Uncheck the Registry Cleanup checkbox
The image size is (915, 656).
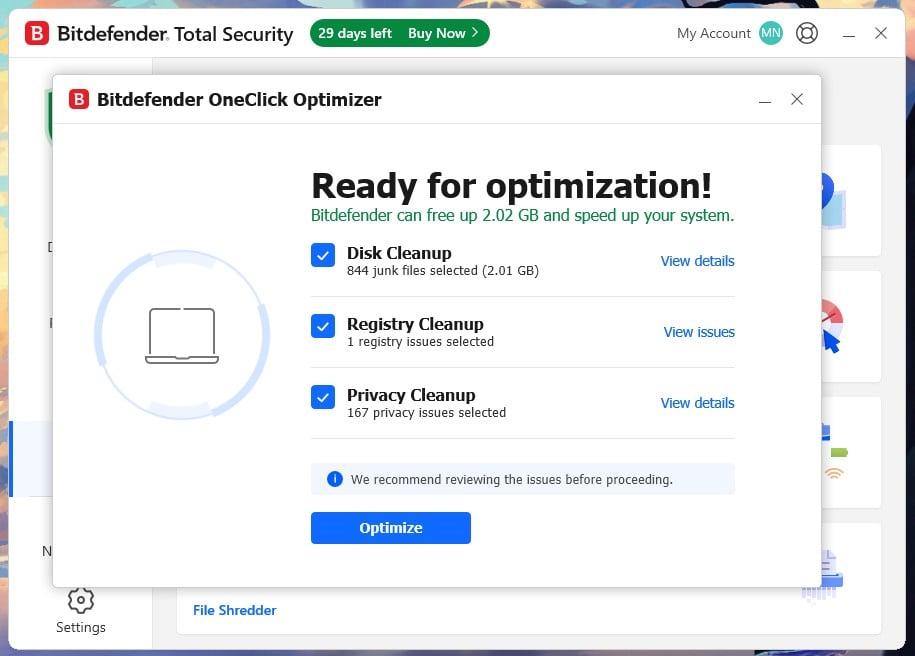(x=323, y=326)
